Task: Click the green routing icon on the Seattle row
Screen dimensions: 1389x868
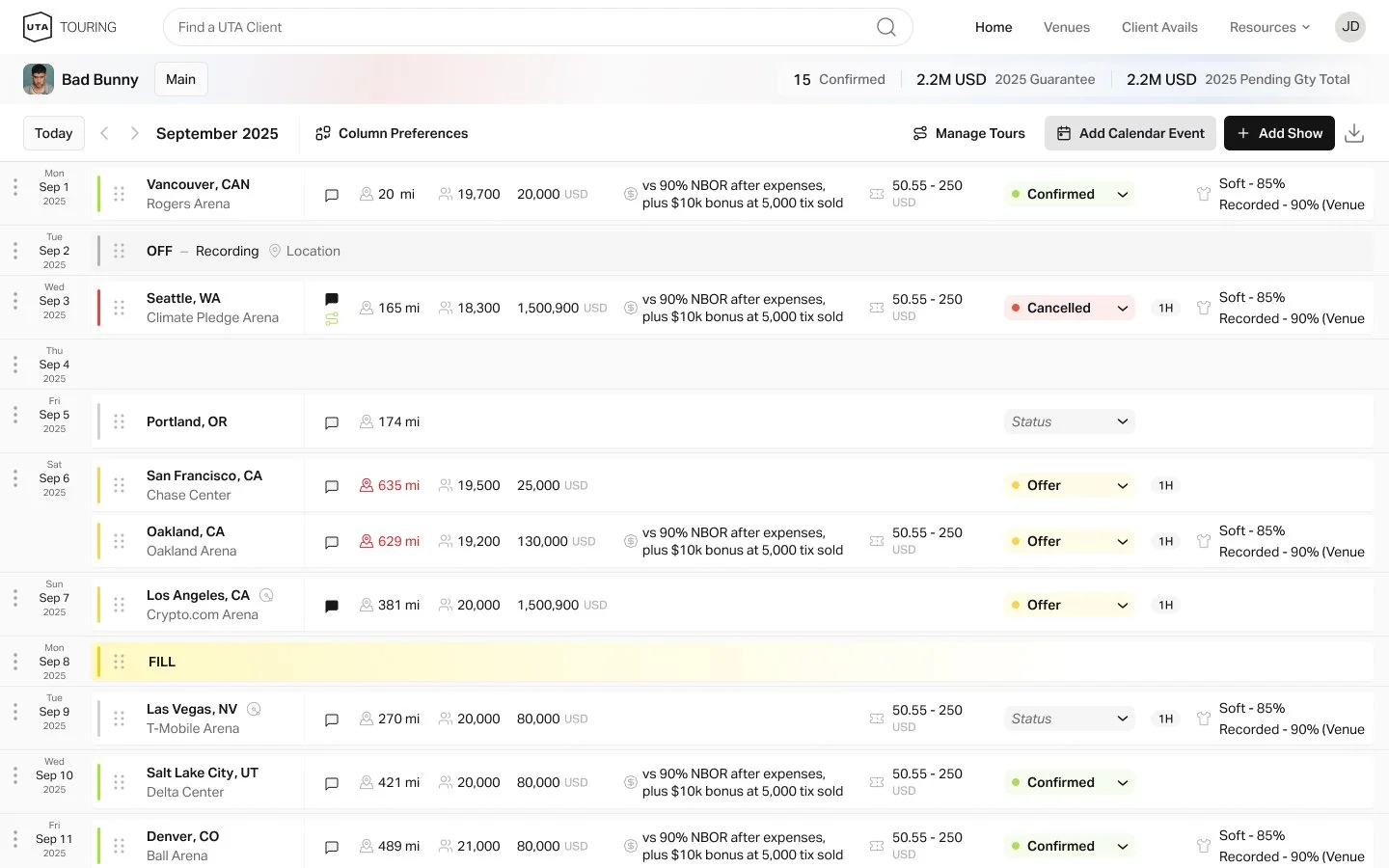Action: (332, 319)
